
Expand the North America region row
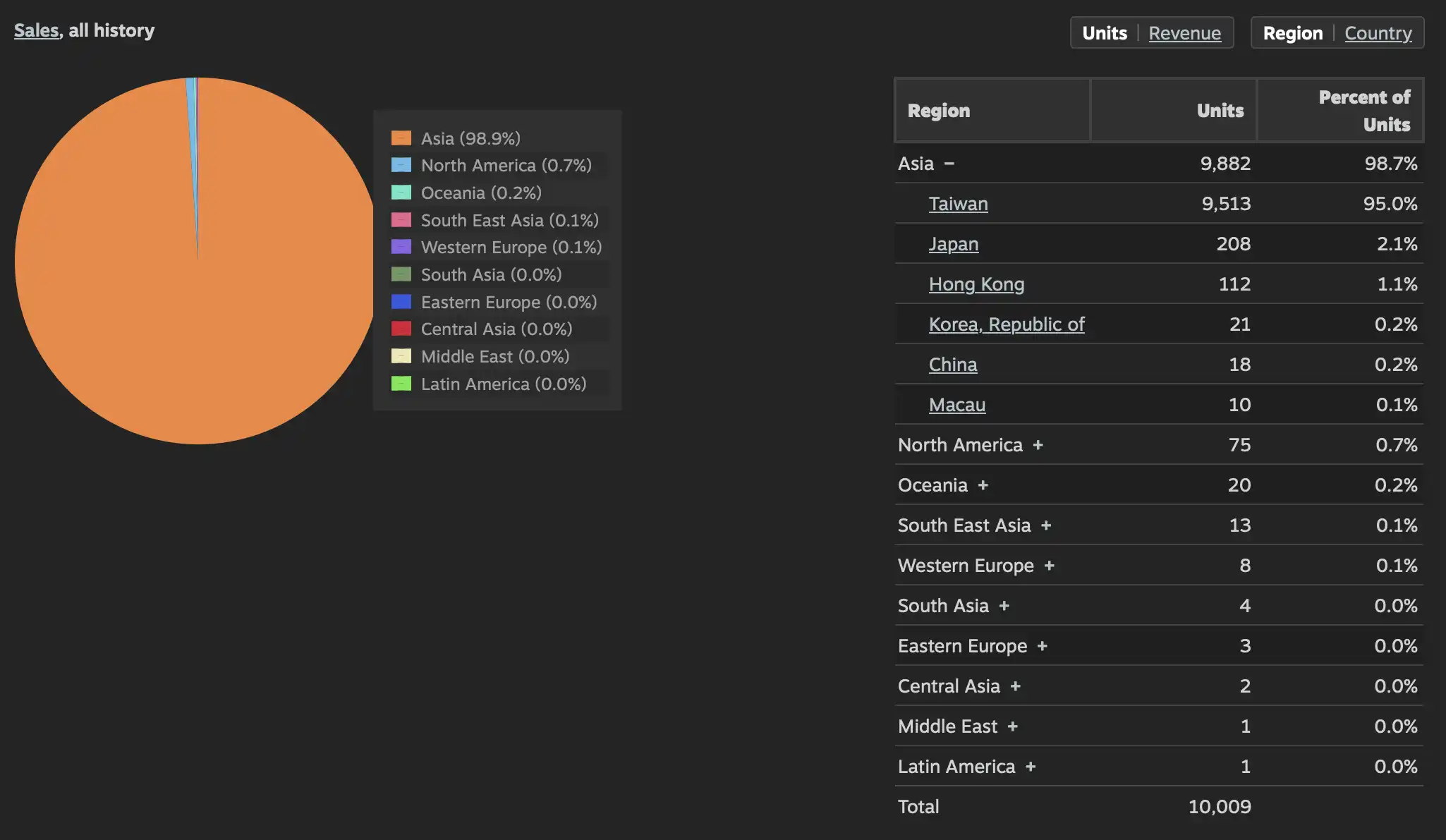click(x=1038, y=445)
